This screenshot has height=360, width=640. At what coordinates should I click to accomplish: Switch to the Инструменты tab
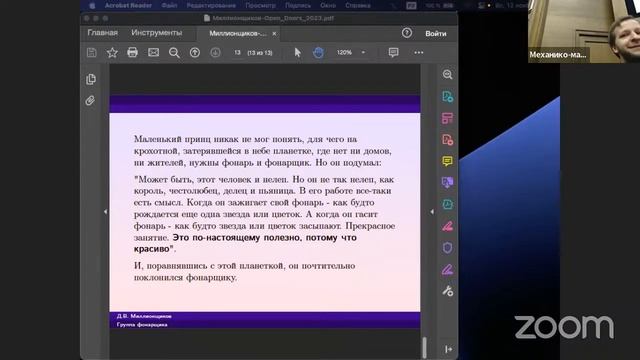click(x=157, y=33)
